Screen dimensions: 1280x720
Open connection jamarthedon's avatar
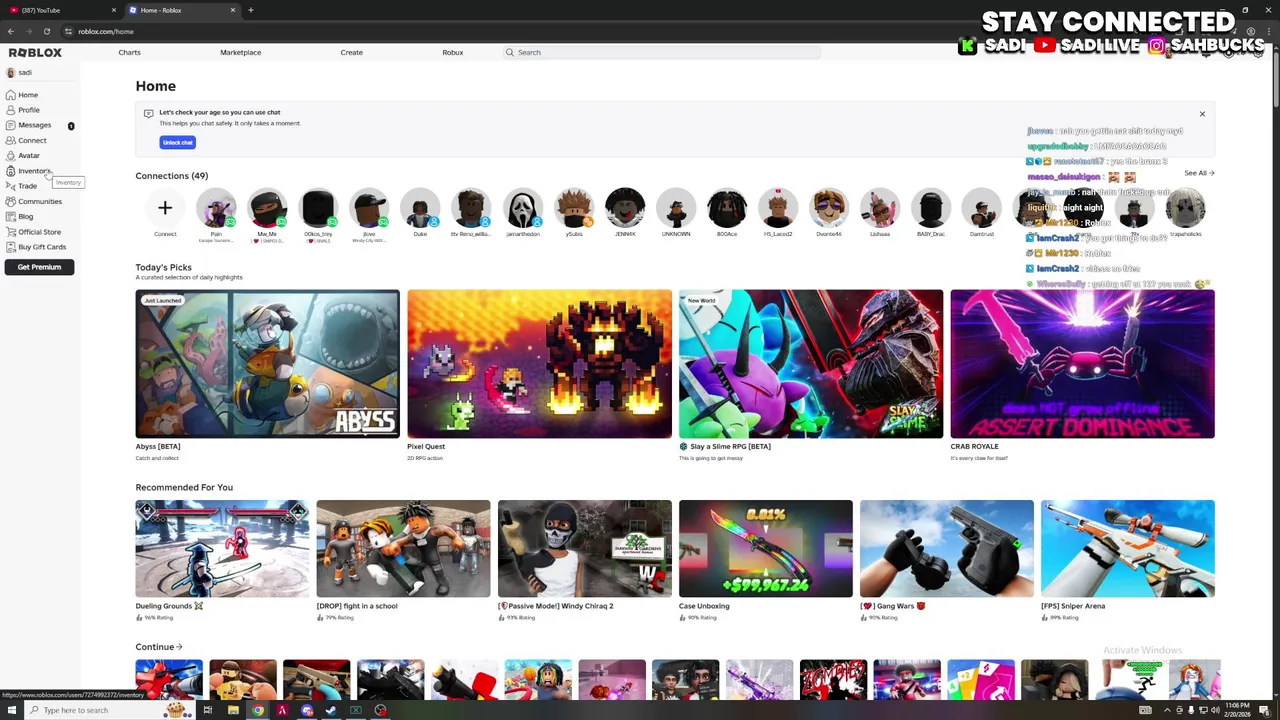coord(522,208)
